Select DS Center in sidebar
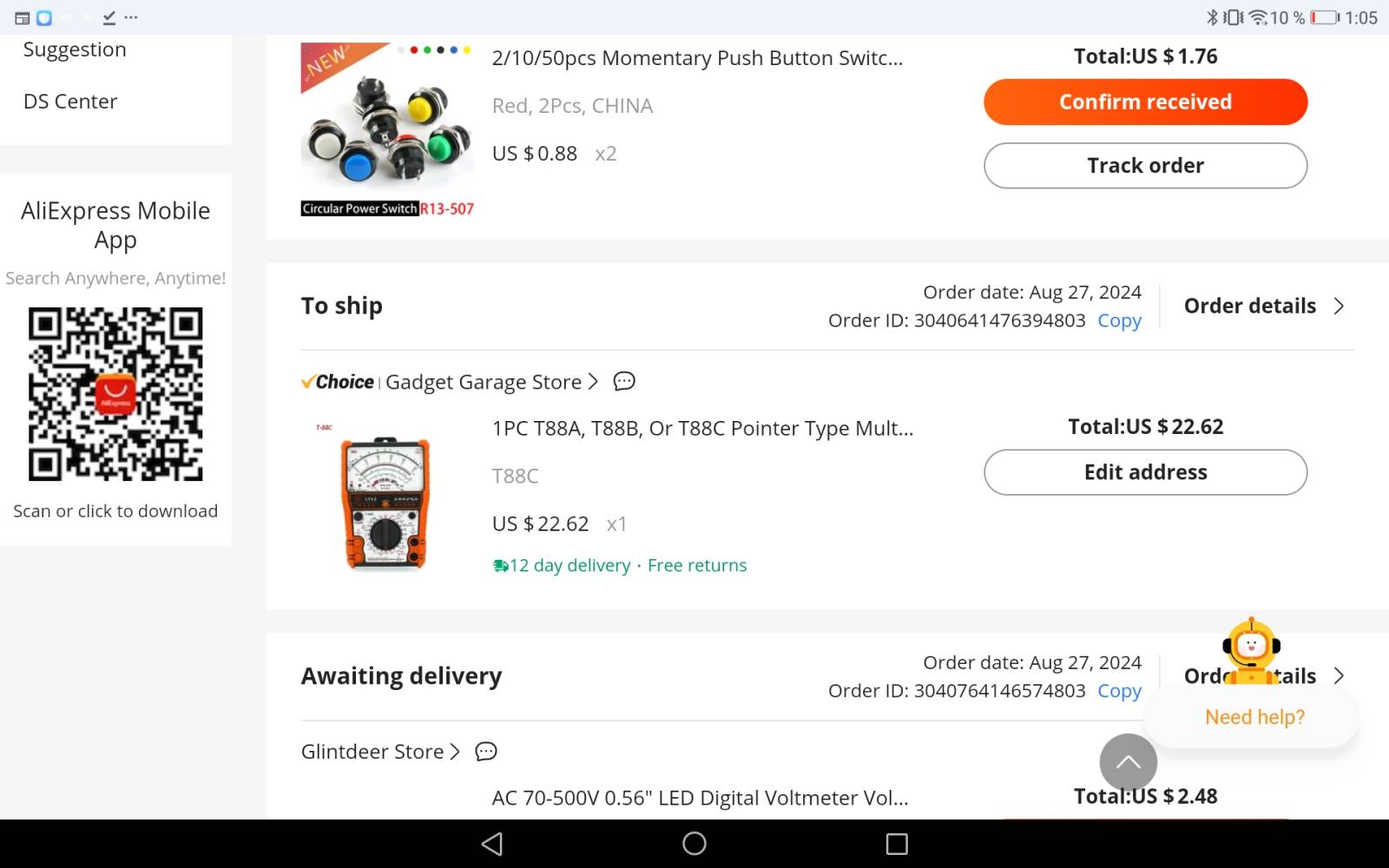 [70, 102]
